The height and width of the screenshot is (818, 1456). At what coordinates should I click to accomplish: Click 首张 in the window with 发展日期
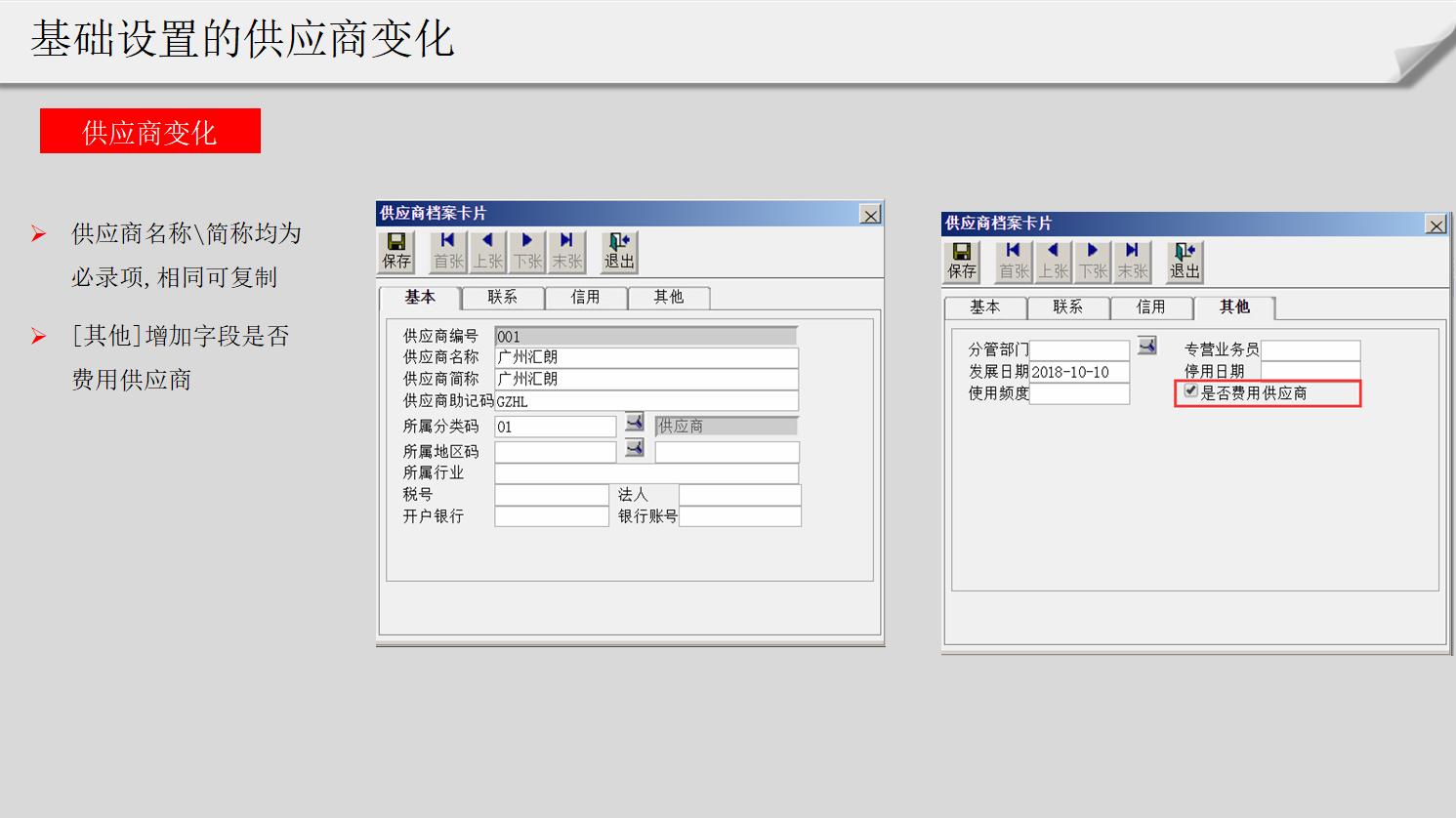(x=1014, y=261)
